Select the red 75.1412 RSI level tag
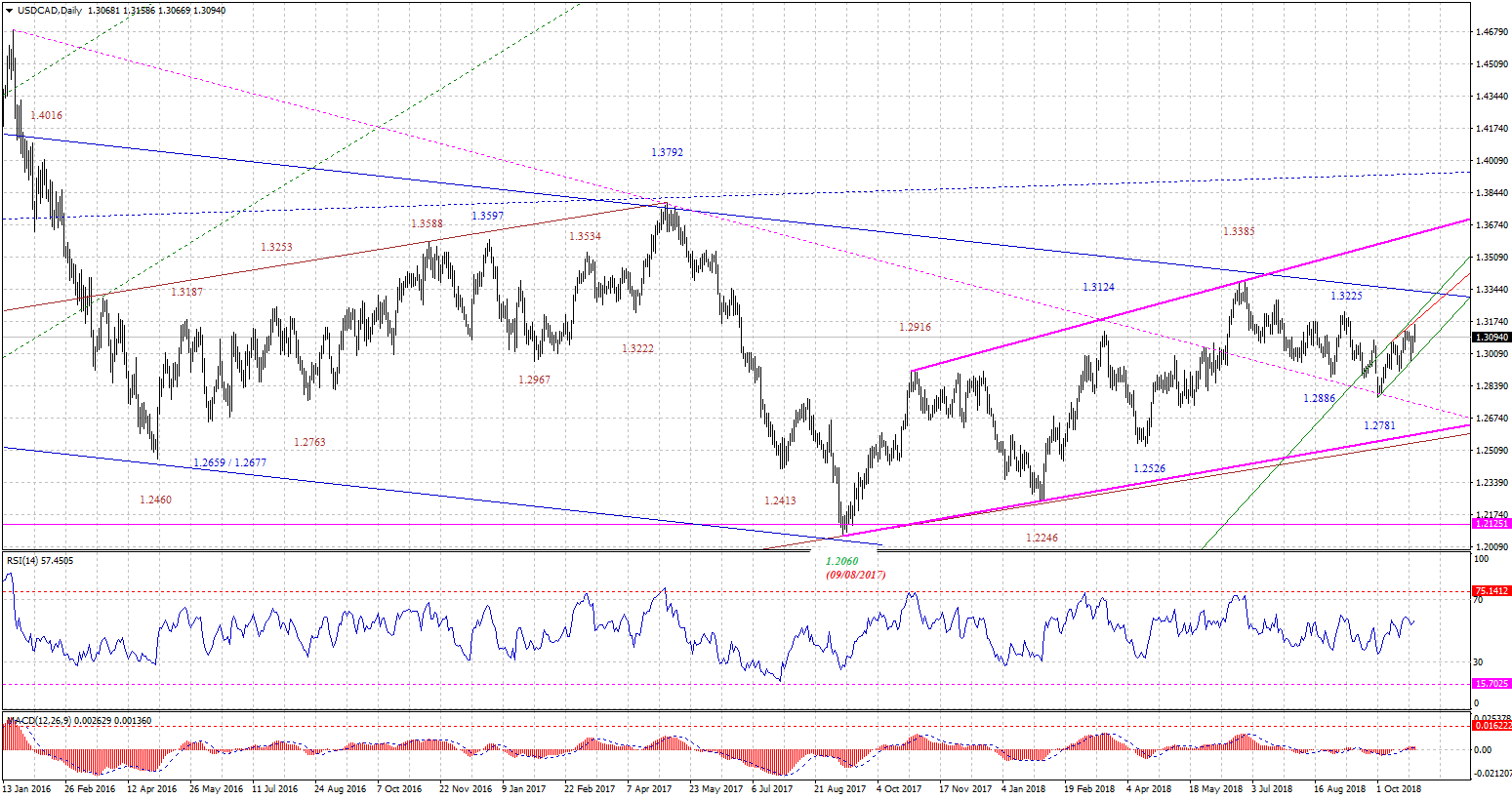 click(x=1492, y=591)
